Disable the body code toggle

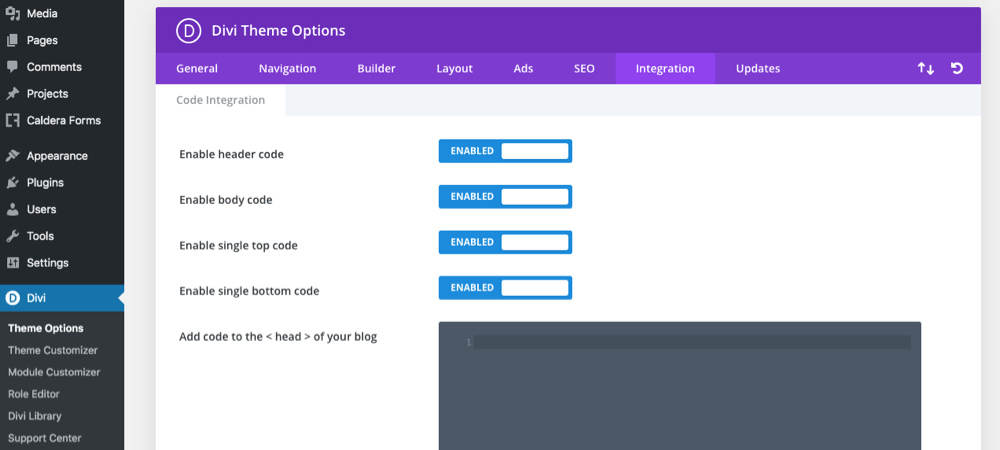(x=505, y=196)
